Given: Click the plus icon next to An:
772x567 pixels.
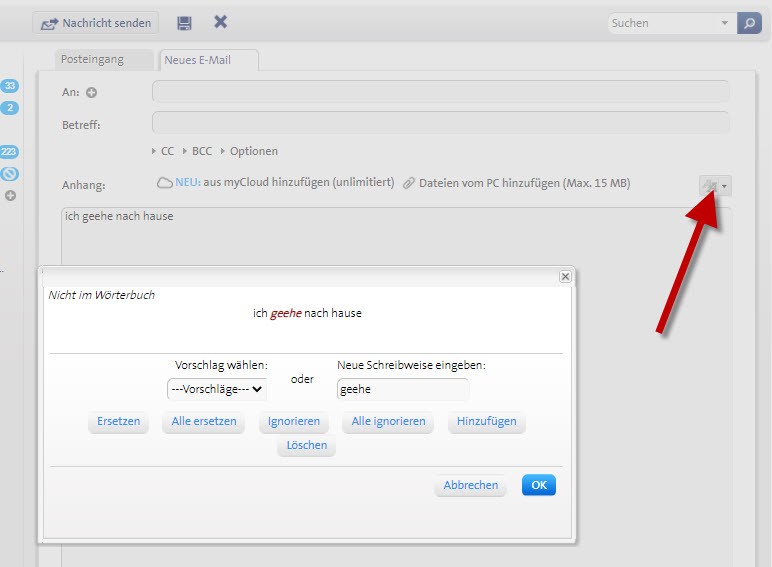Looking at the screenshot, I should pos(91,93).
